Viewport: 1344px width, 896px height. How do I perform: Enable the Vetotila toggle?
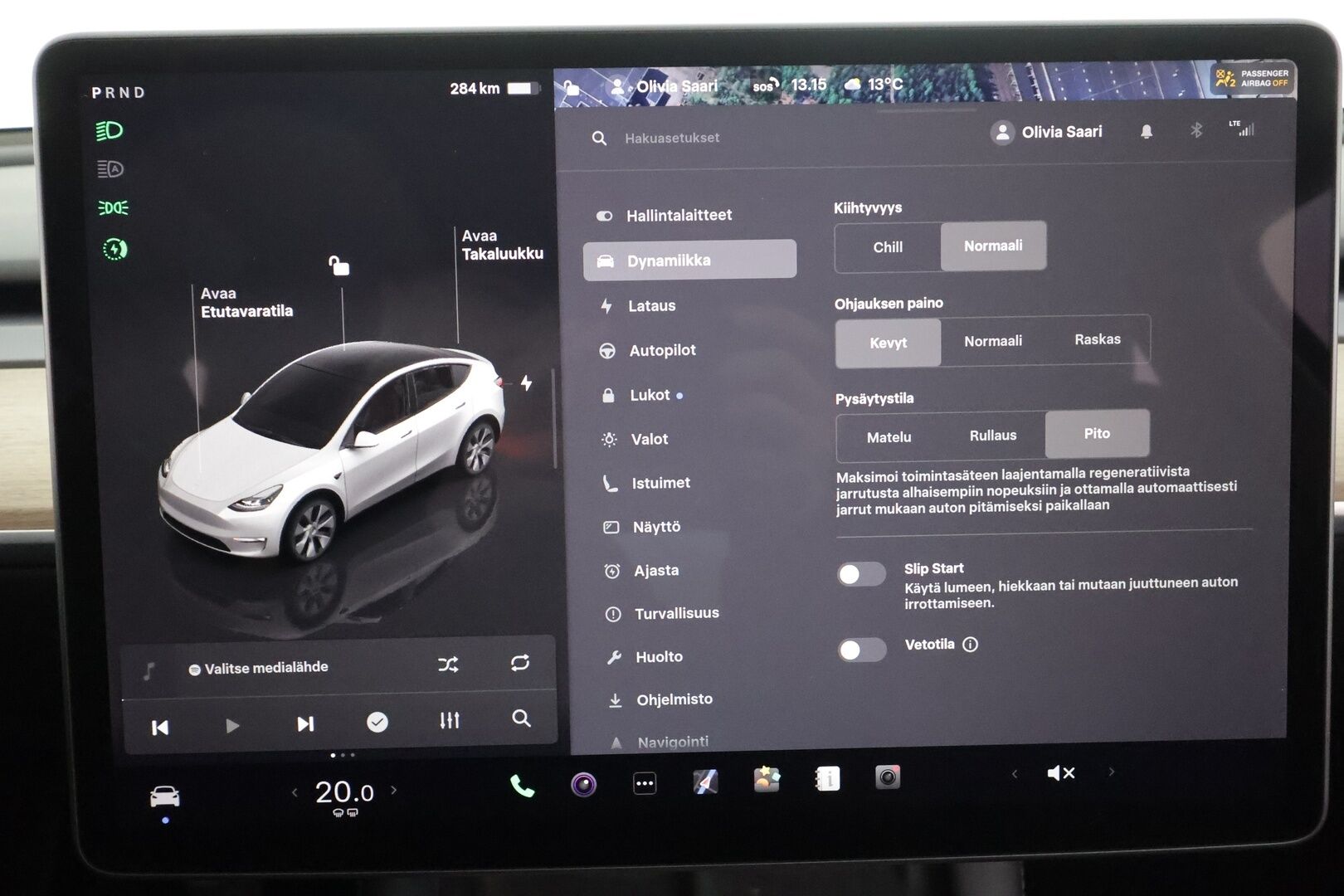point(862,650)
